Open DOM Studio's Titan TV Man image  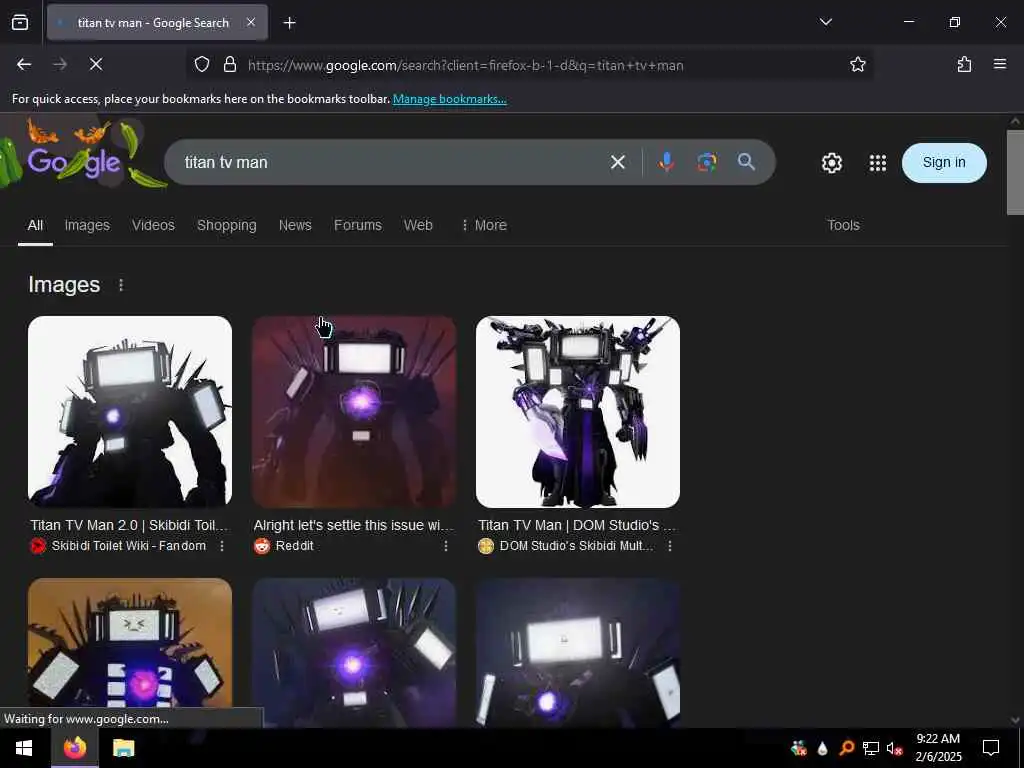[578, 412]
